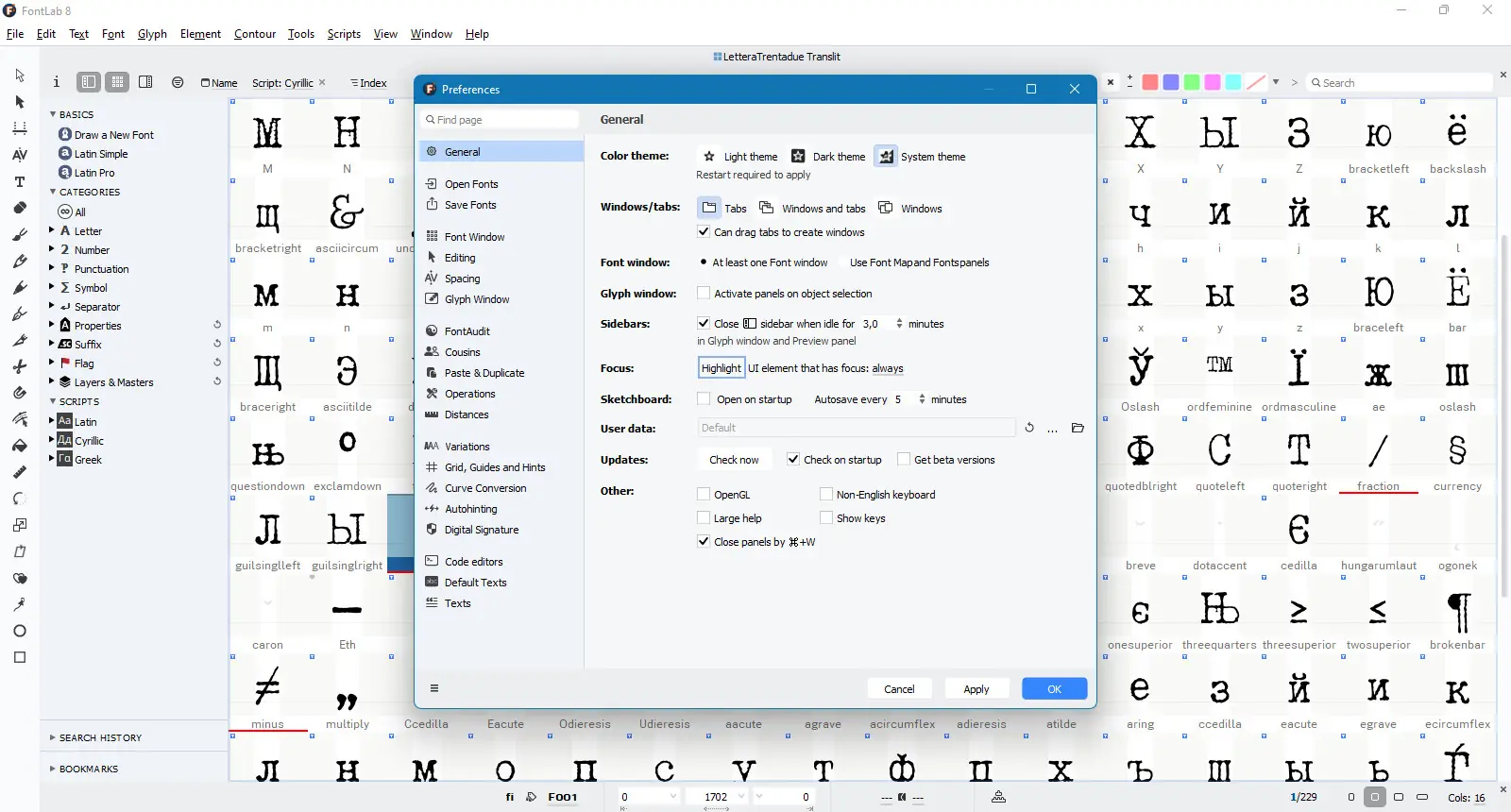Open Glyph Window preferences page
This screenshot has width=1511, height=812.
pyautogui.click(x=476, y=299)
